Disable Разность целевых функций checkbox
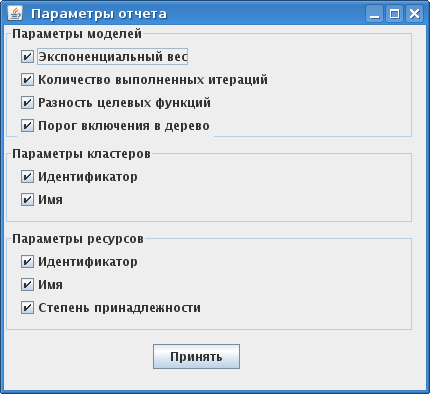This screenshot has height=394, width=430. point(27,103)
